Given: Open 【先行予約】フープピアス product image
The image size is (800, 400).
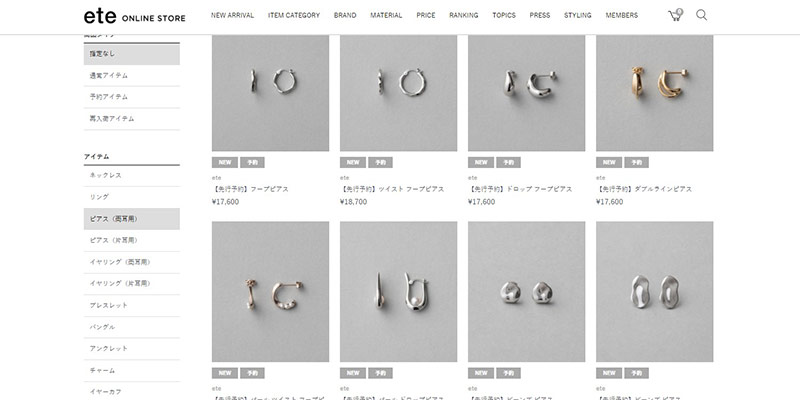Looking at the screenshot, I should pos(270,93).
